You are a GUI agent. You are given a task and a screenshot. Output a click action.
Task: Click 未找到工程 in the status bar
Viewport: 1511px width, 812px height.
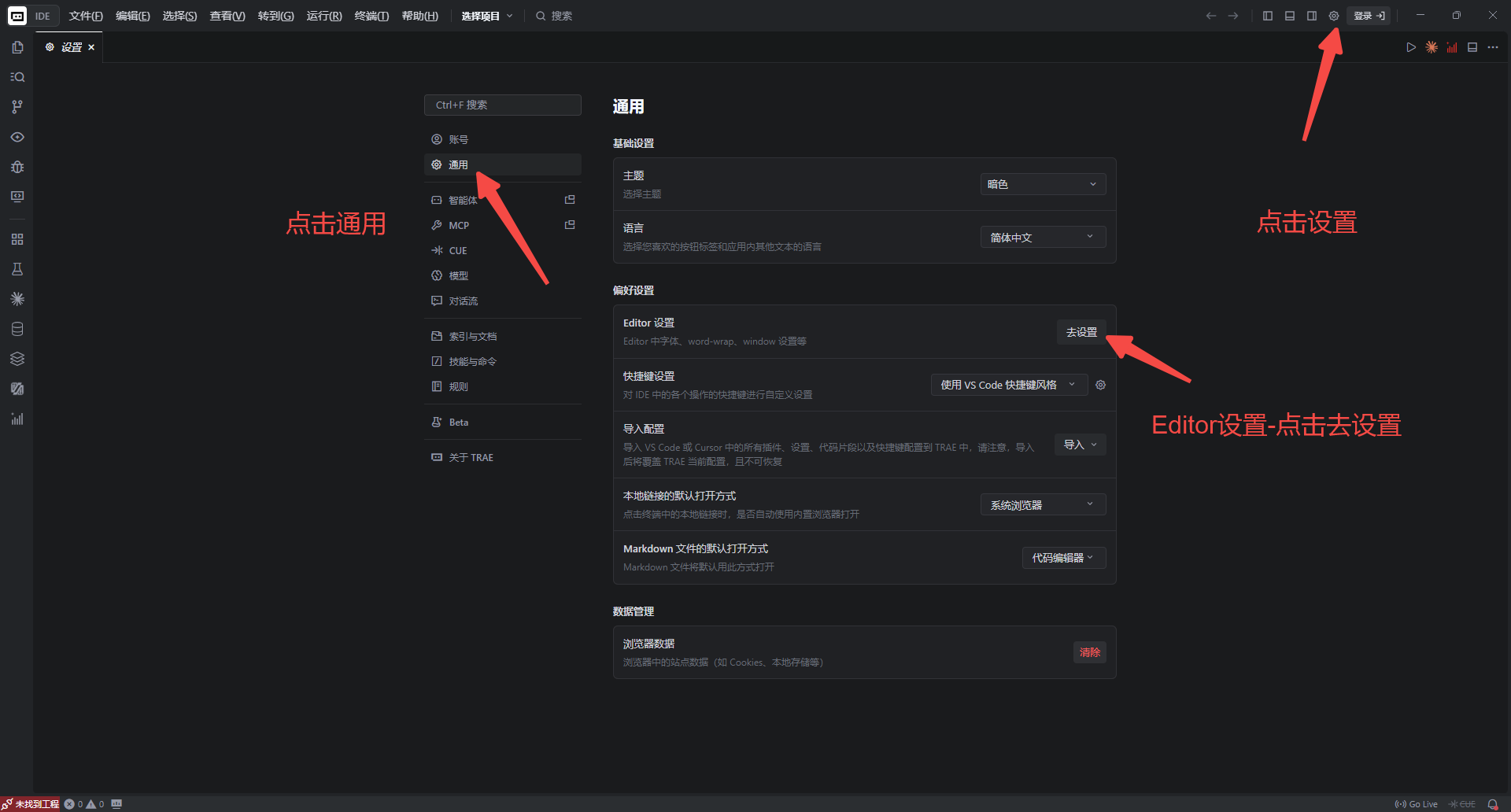pyautogui.click(x=31, y=804)
